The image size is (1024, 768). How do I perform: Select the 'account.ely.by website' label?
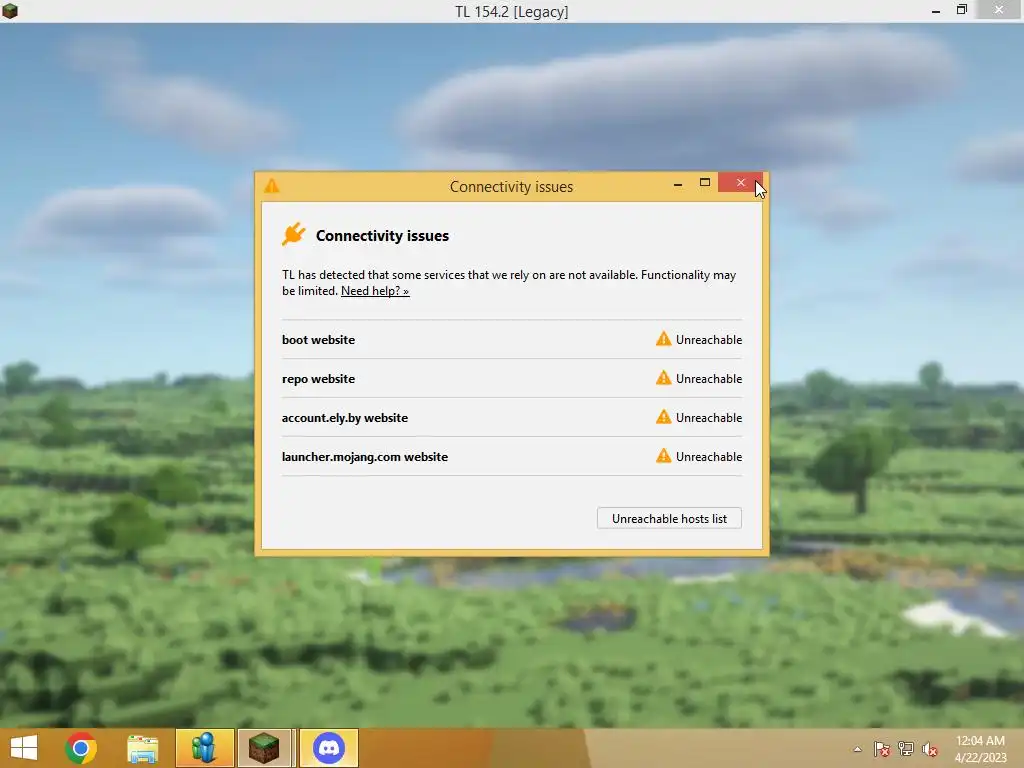345,418
